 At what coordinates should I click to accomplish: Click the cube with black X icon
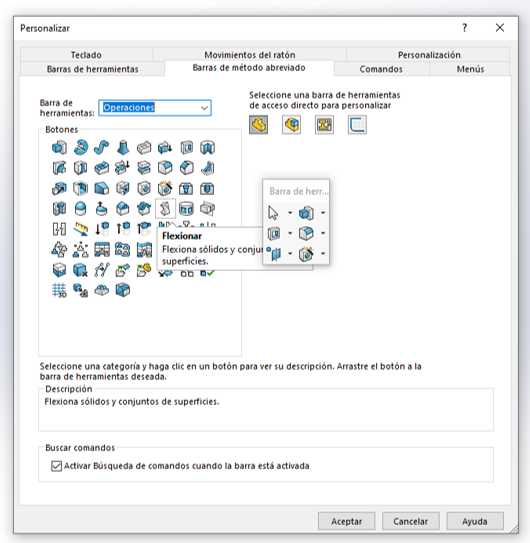tap(80, 270)
